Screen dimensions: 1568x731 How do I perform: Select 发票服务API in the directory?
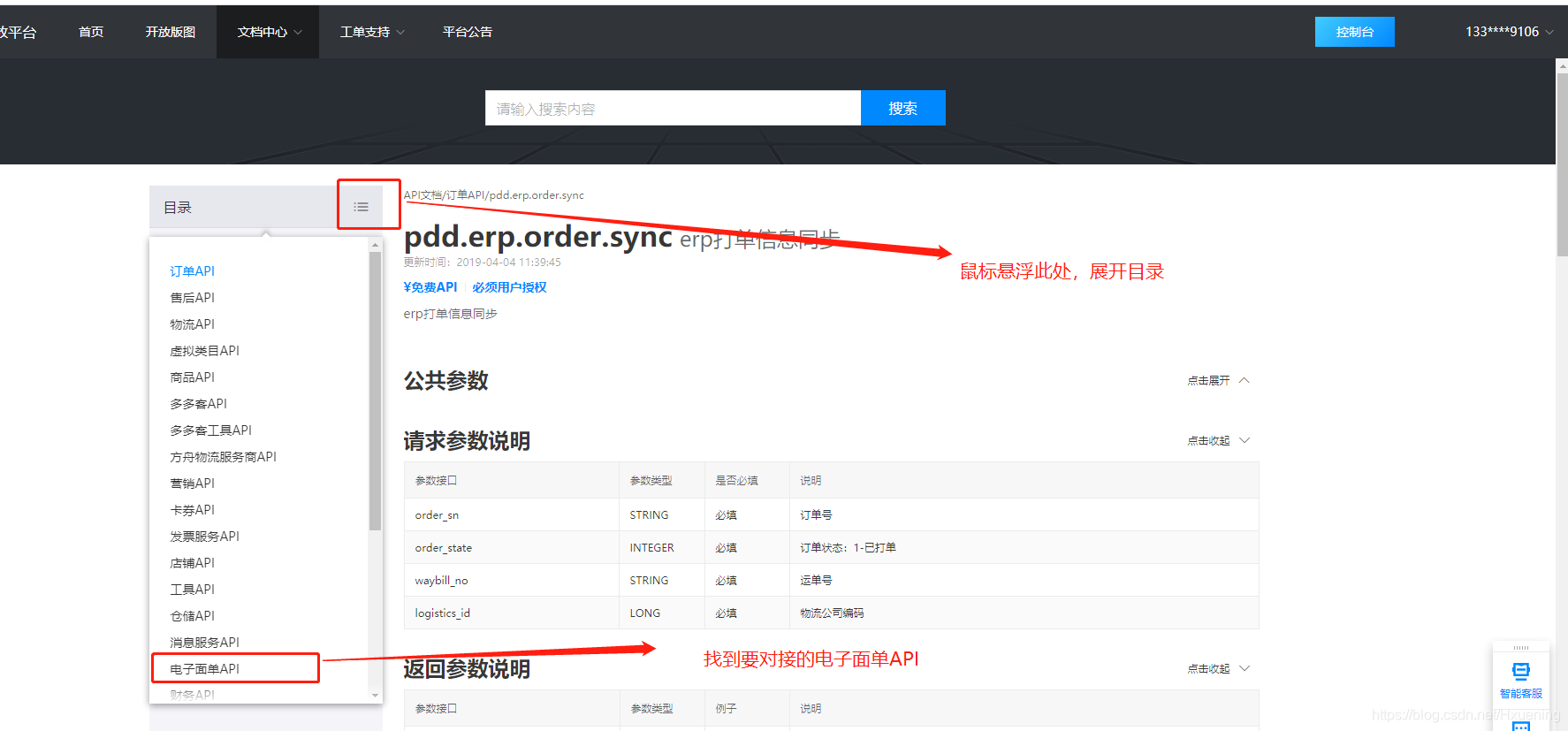[204, 537]
